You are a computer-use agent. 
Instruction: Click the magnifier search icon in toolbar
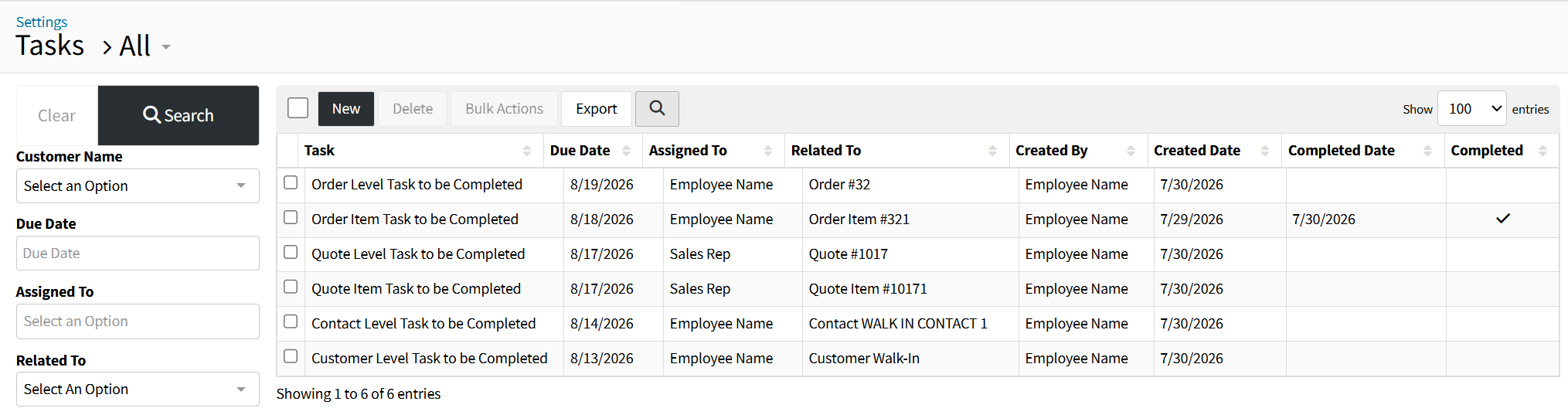(x=657, y=109)
